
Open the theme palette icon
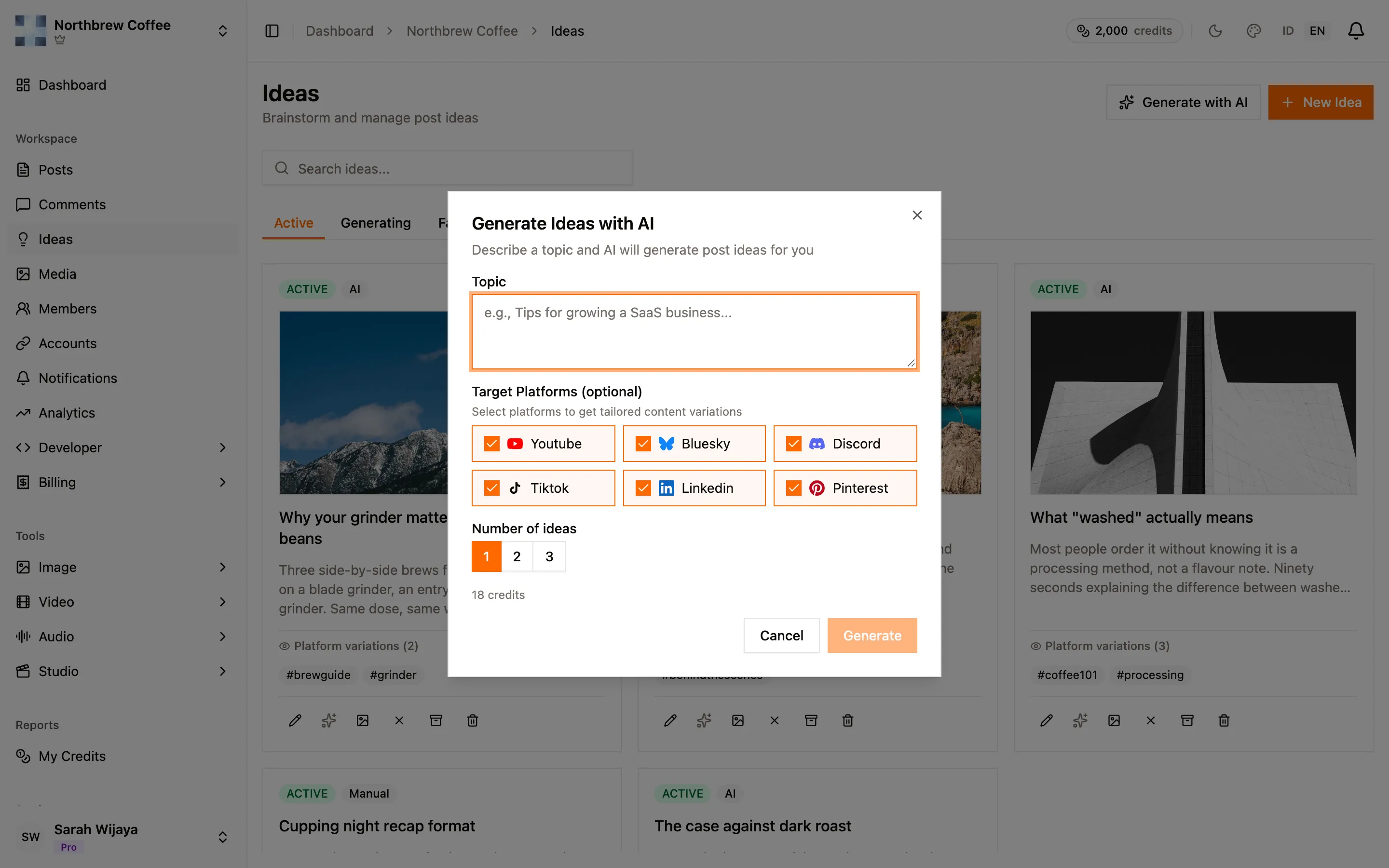[1253, 31]
